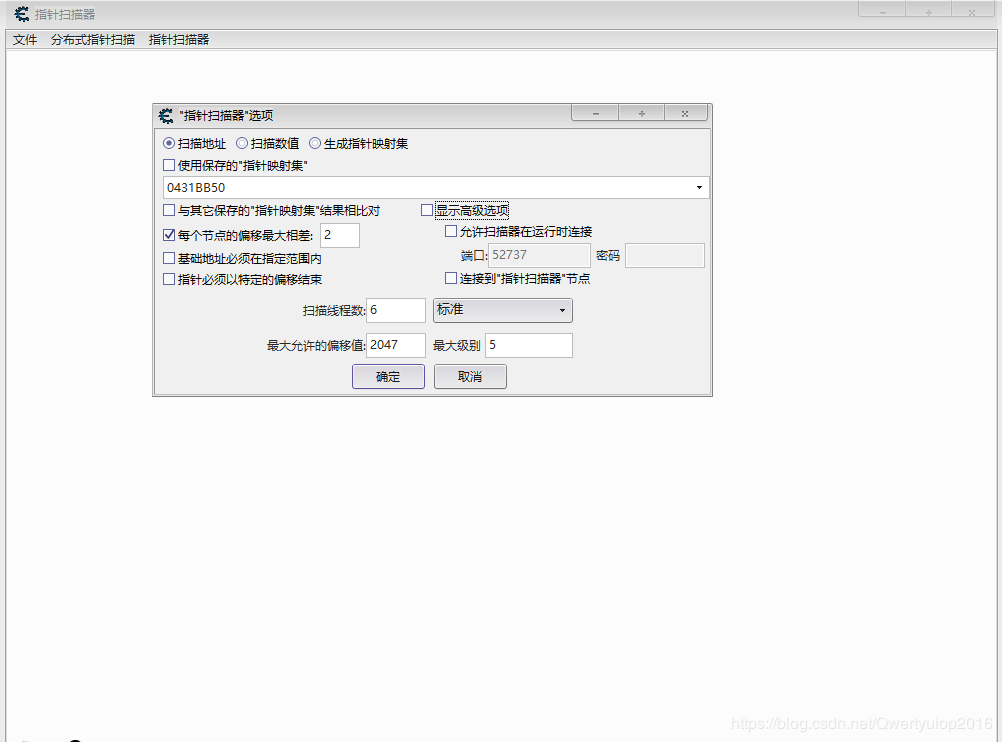1002x742 pixels.
Task: Open the 0431BB50 address dropdown
Action: point(700,187)
